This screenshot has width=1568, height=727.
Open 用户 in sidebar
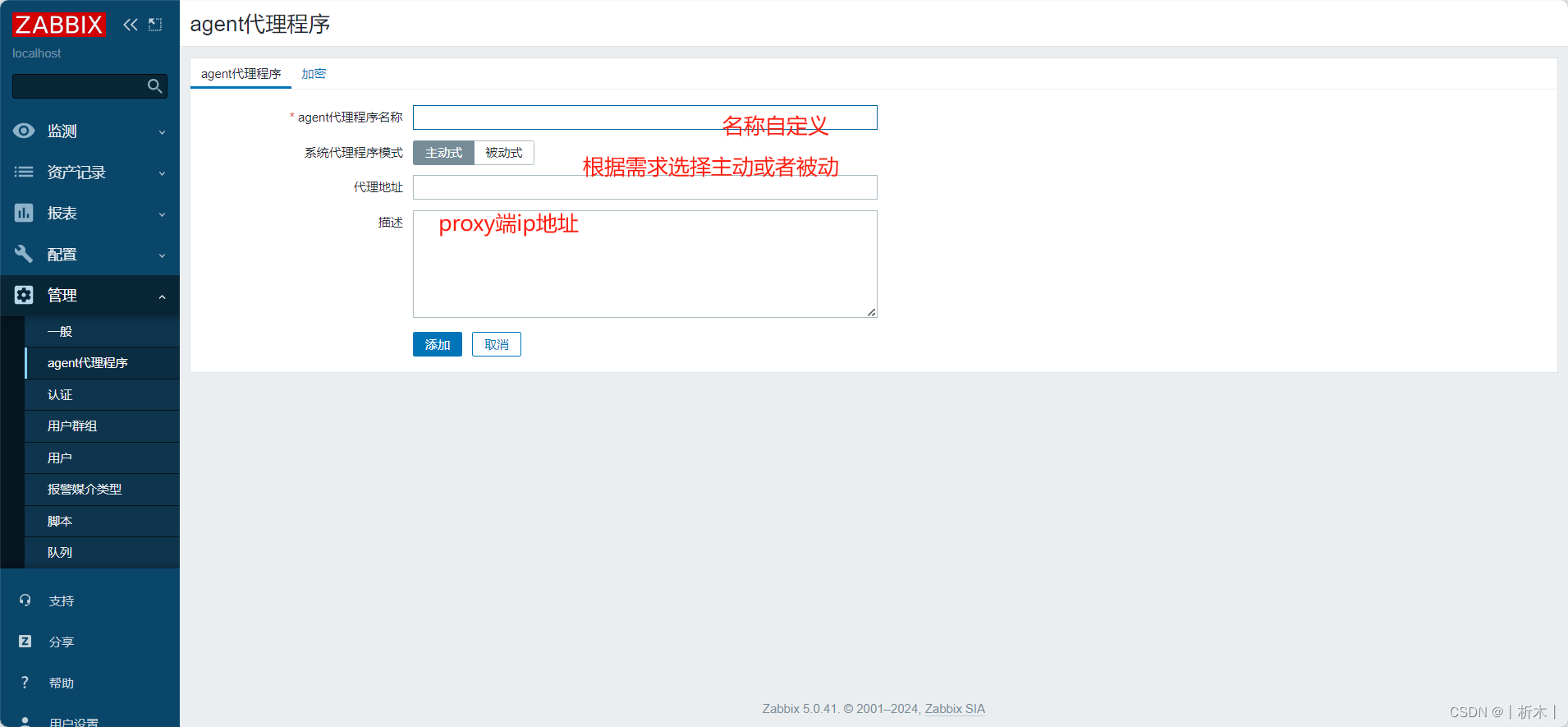(x=102, y=458)
